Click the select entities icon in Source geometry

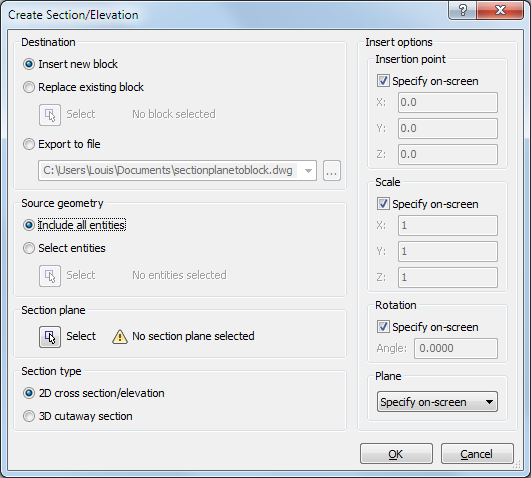(x=50, y=276)
